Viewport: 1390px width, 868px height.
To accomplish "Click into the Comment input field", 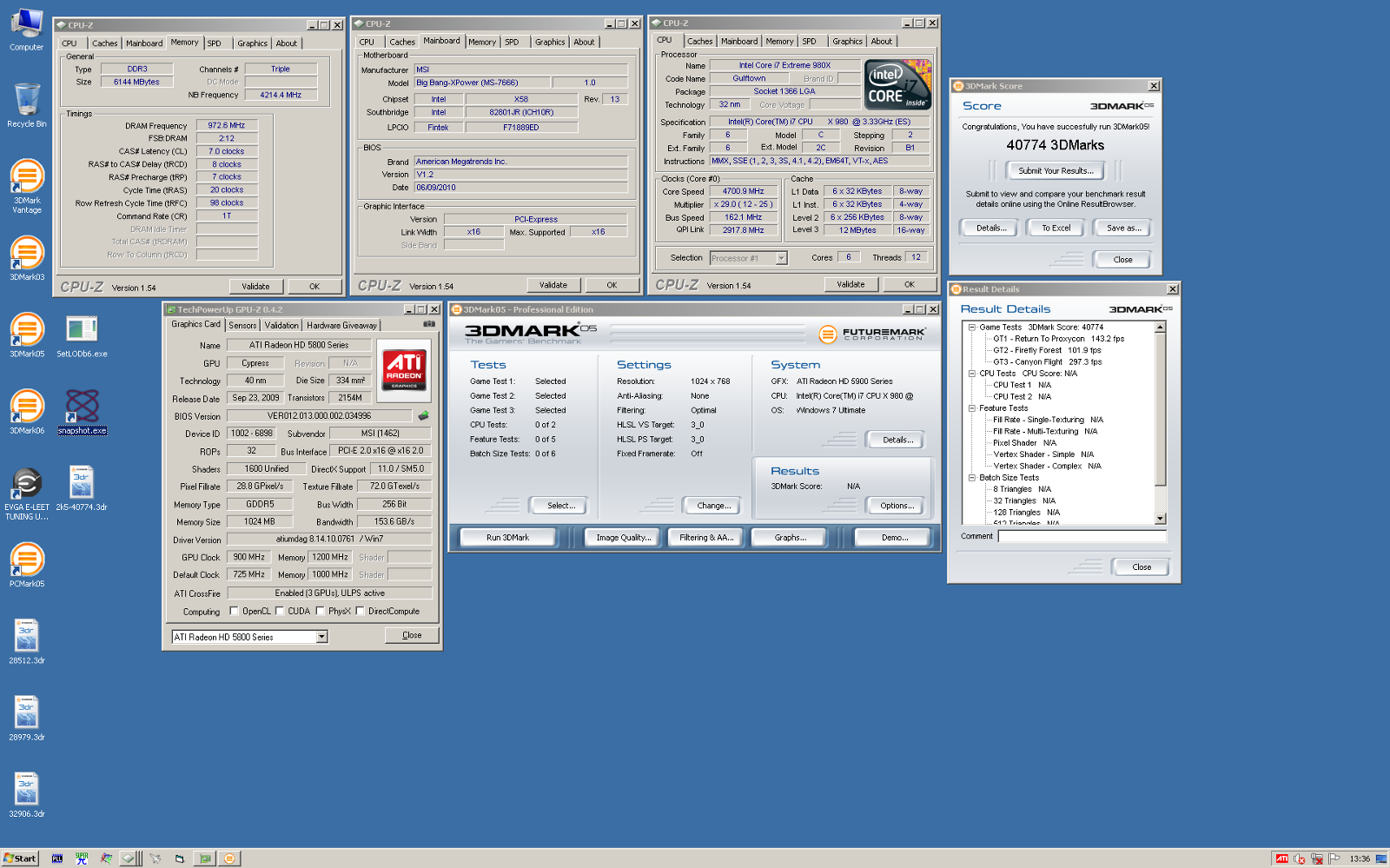I will tap(1082, 536).
